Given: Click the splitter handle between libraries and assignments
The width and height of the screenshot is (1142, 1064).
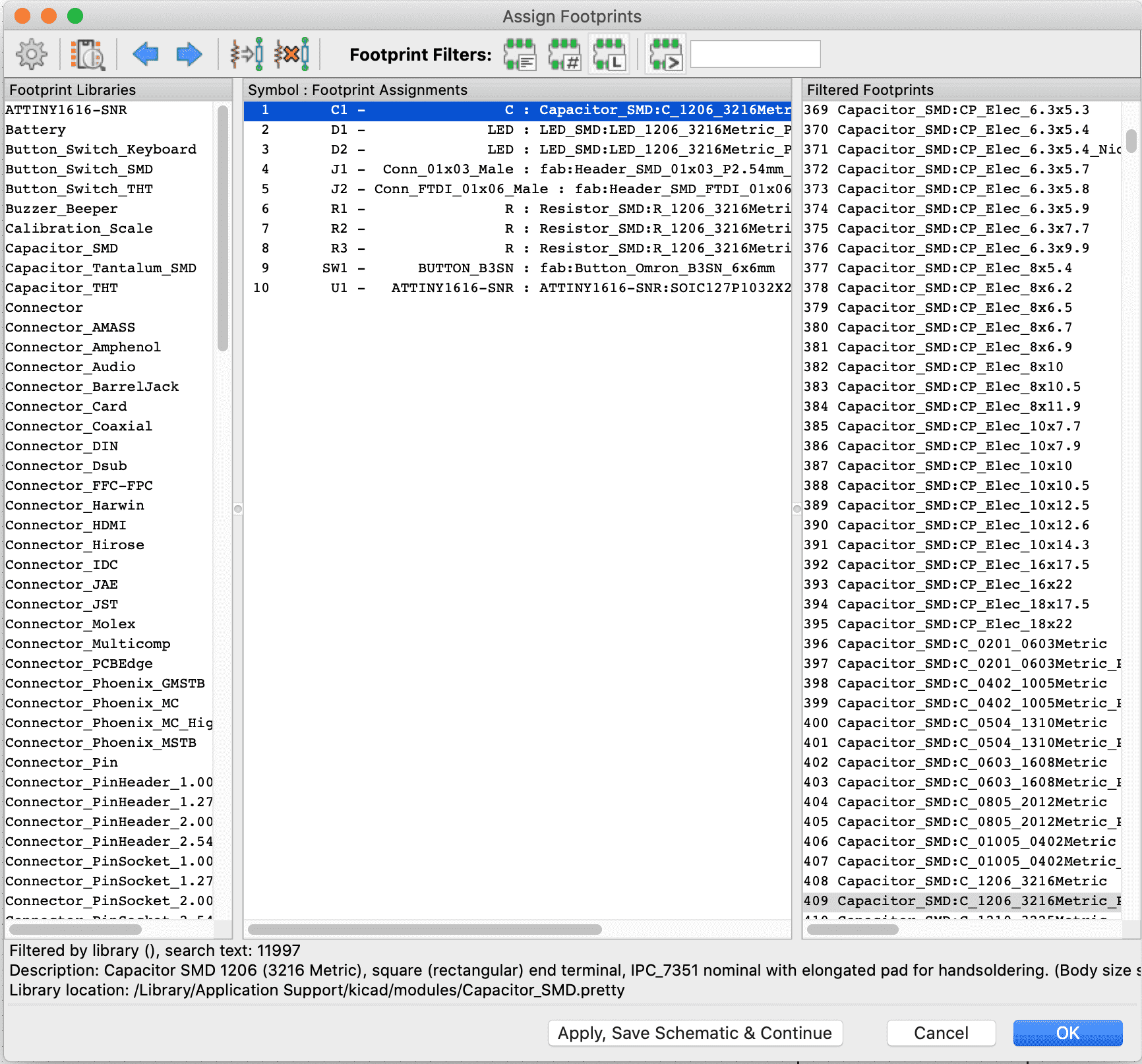Looking at the screenshot, I should point(238,509).
